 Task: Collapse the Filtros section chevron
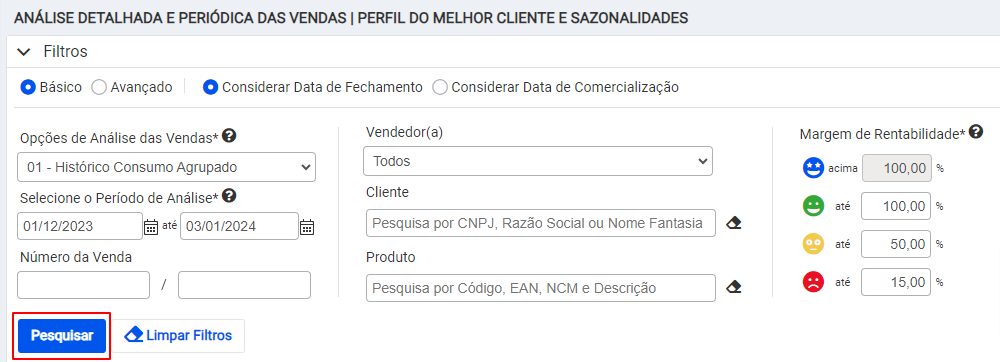(24, 52)
